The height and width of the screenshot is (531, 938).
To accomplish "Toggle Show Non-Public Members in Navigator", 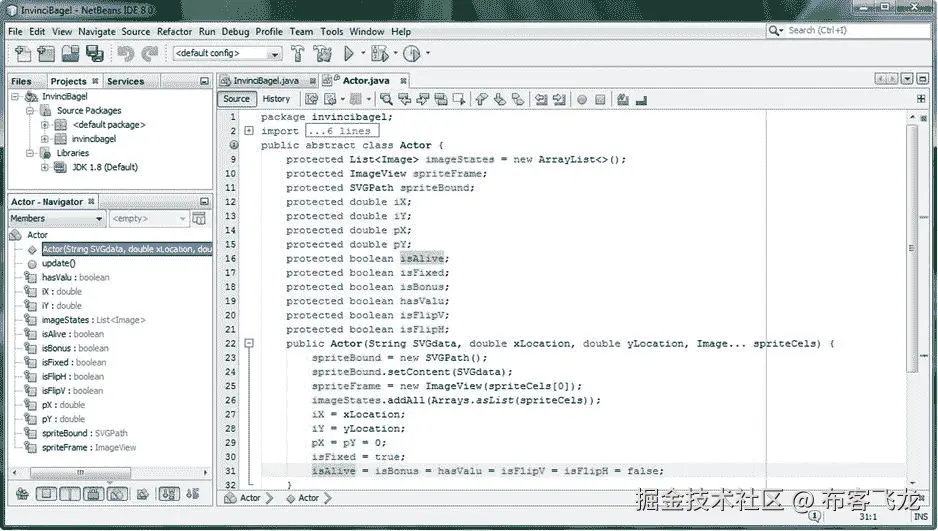I will coord(93,494).
